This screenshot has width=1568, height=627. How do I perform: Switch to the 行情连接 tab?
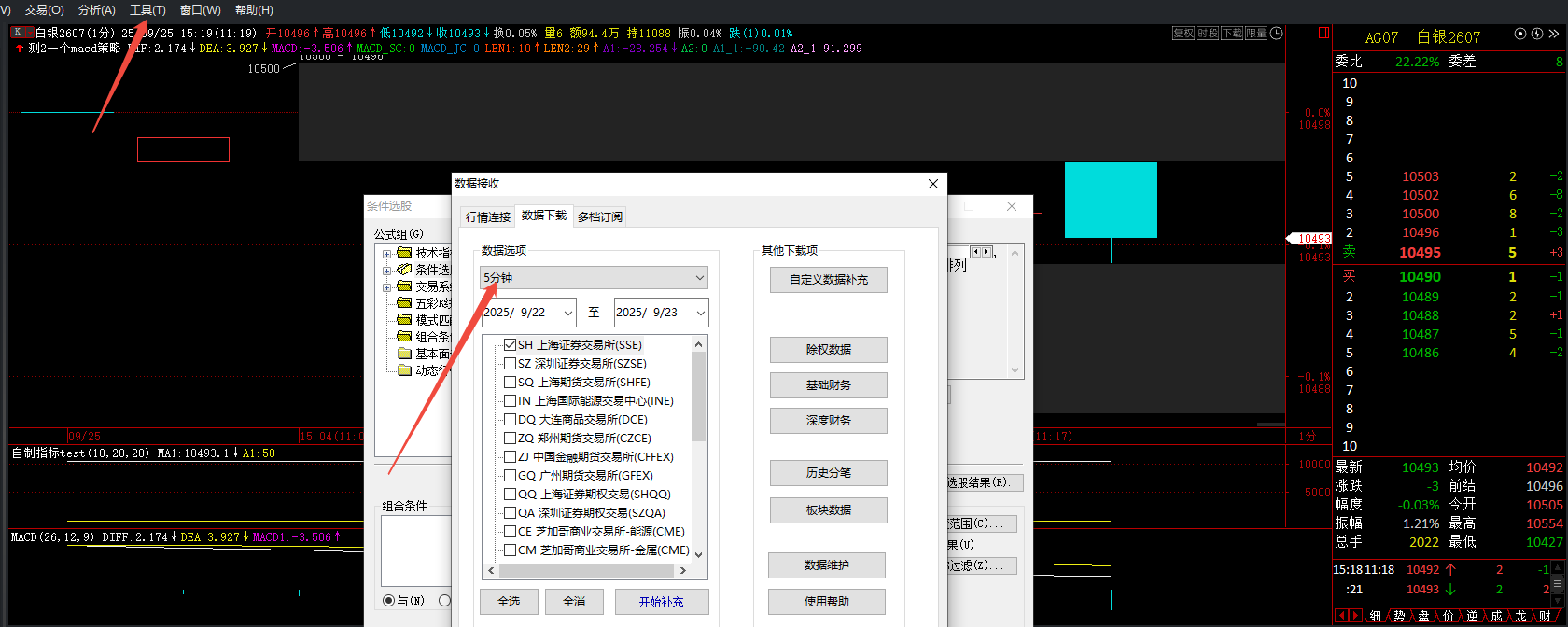click(488, 216)
